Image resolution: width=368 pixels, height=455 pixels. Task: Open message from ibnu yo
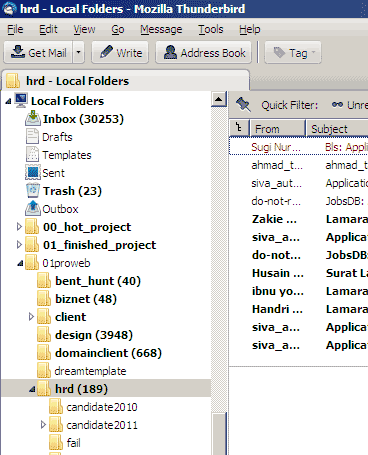(278, 291)
